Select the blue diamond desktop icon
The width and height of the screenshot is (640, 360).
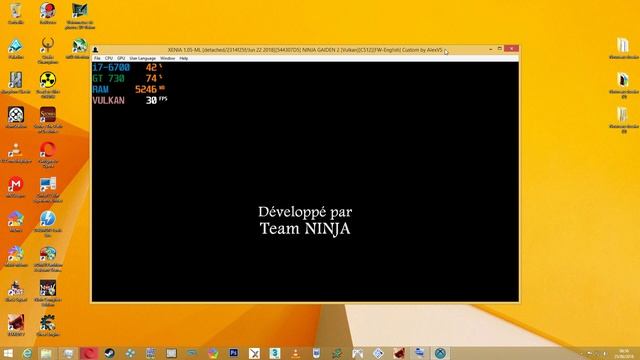click(16, 48)
